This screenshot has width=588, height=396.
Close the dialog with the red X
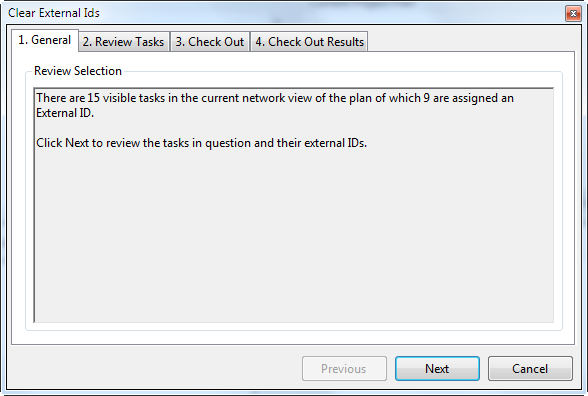pos(573,14)
